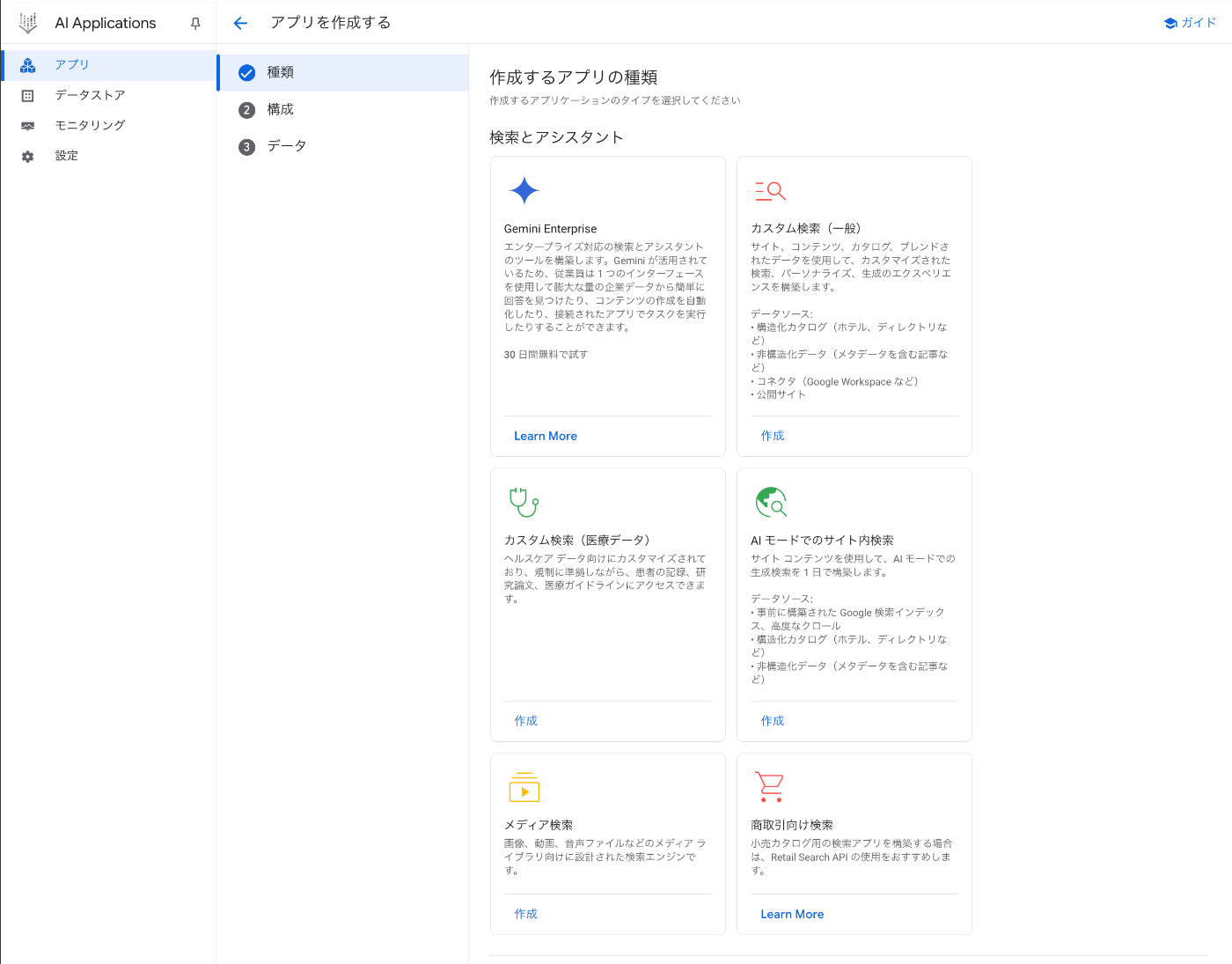Open 設定 from the sidebar
The width and height of the screenshot is (1232, 964).
pyautogui.click(x=109, y=156)
